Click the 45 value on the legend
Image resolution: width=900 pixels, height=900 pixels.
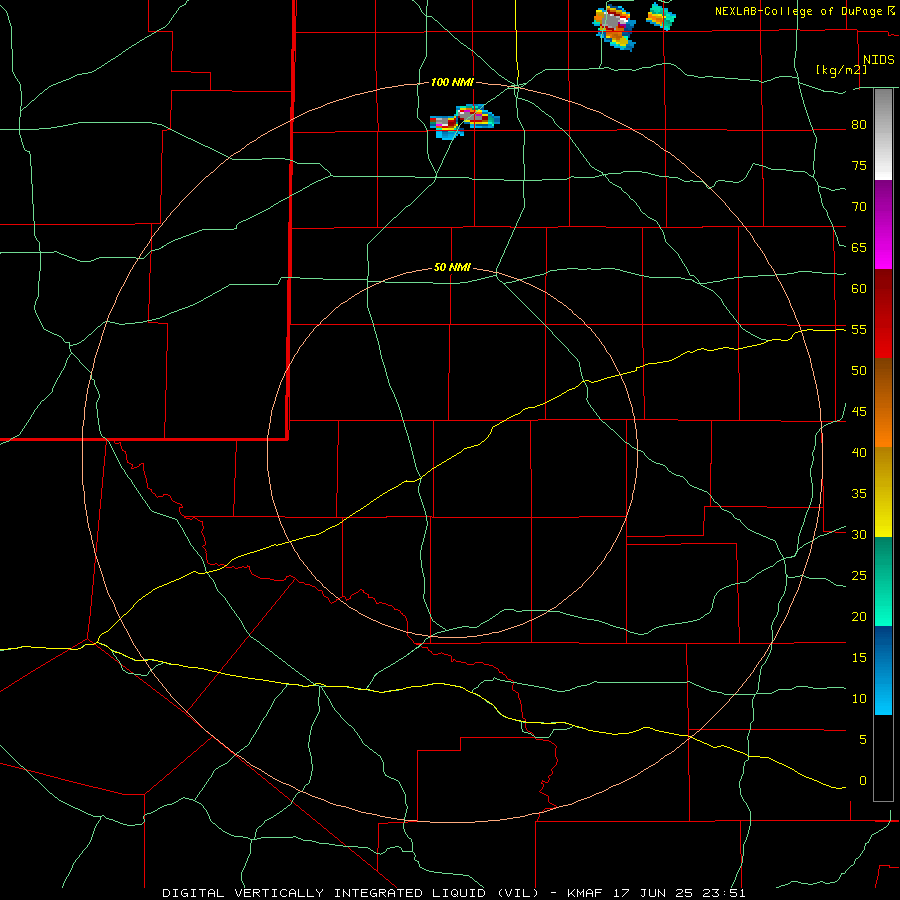pos(859,412)
